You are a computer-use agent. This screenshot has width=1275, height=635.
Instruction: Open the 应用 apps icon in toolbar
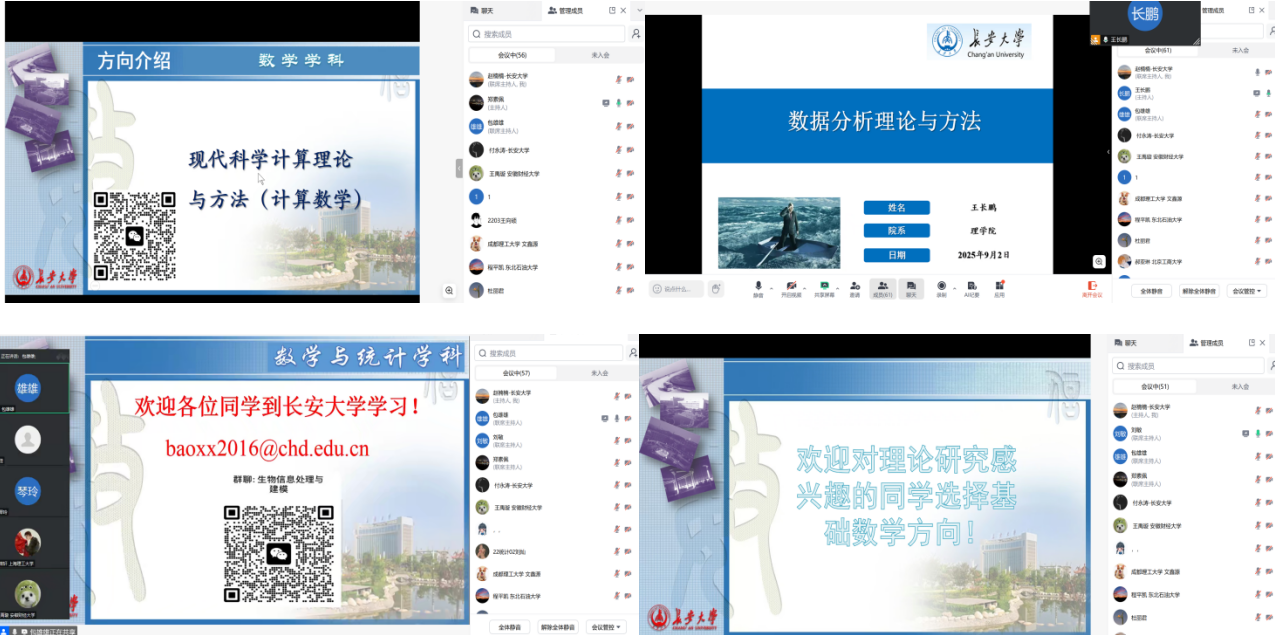1000,287
